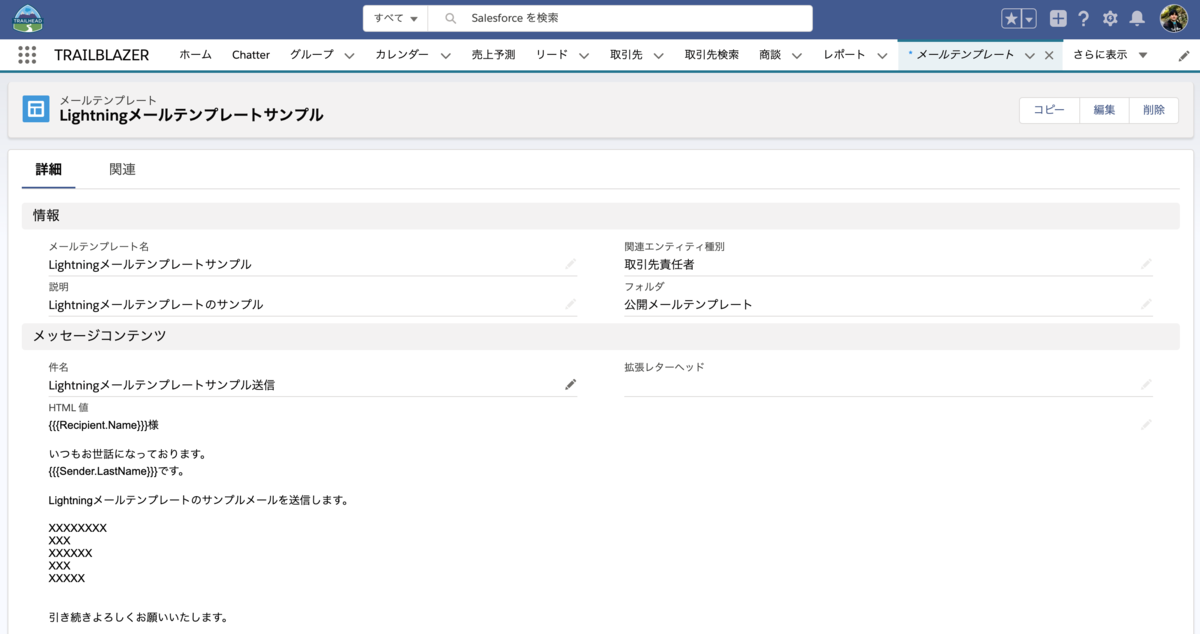Screen dimensions: 1200x634
Task: Expand 商談 tab dropdown chevron
Action: pyautogui.click(x=797, y=56)
